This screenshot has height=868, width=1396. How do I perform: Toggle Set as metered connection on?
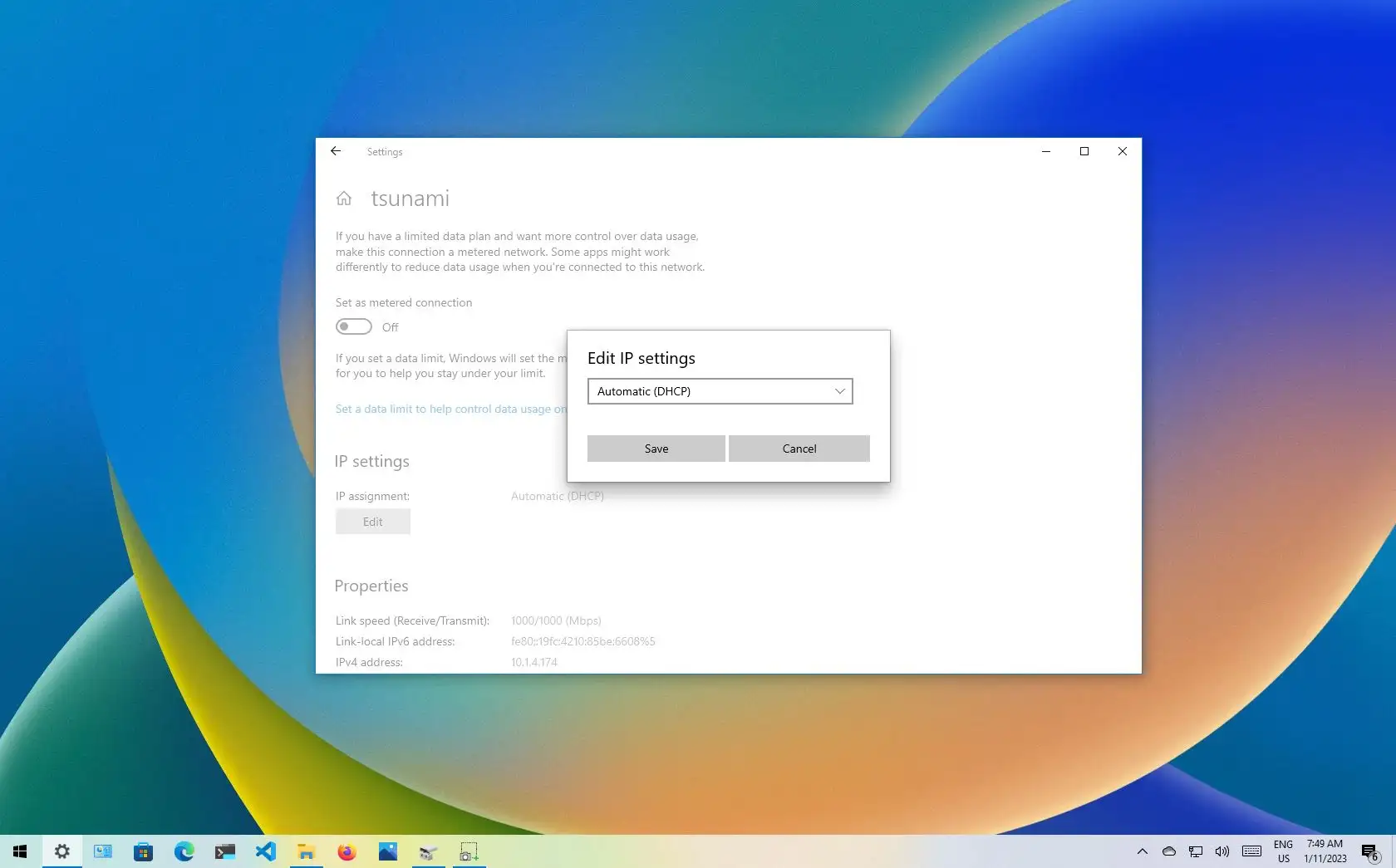353,326
